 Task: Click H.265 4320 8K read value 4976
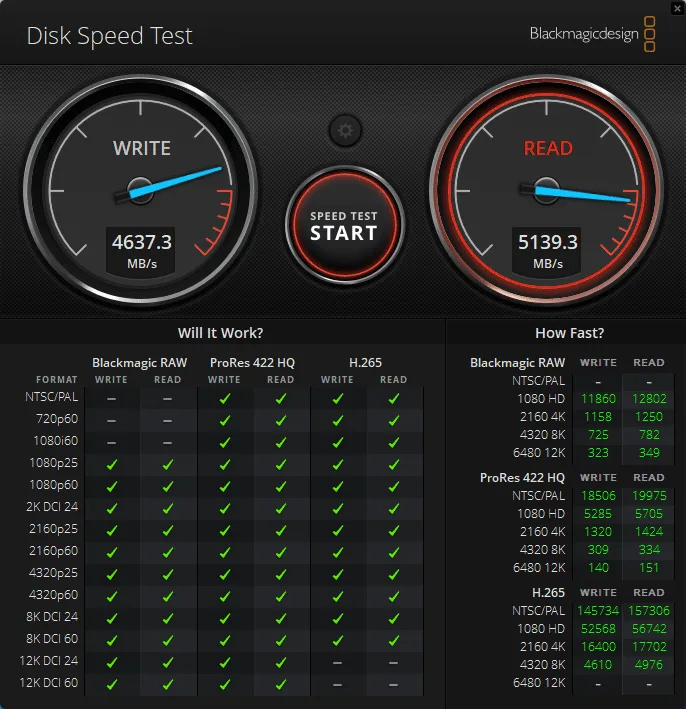(x=649, y=665)
